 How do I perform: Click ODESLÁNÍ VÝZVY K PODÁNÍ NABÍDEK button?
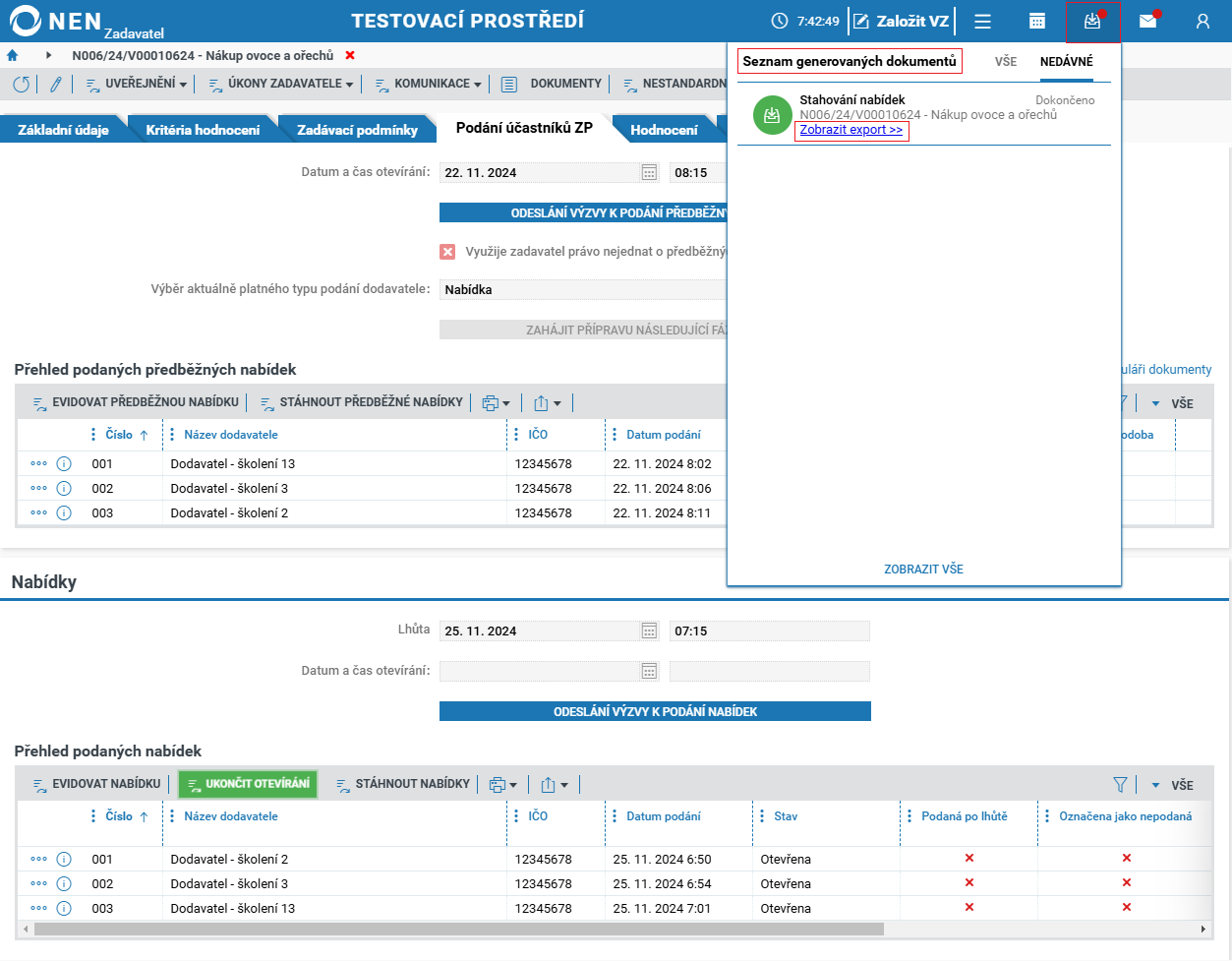tap(655, 711)
